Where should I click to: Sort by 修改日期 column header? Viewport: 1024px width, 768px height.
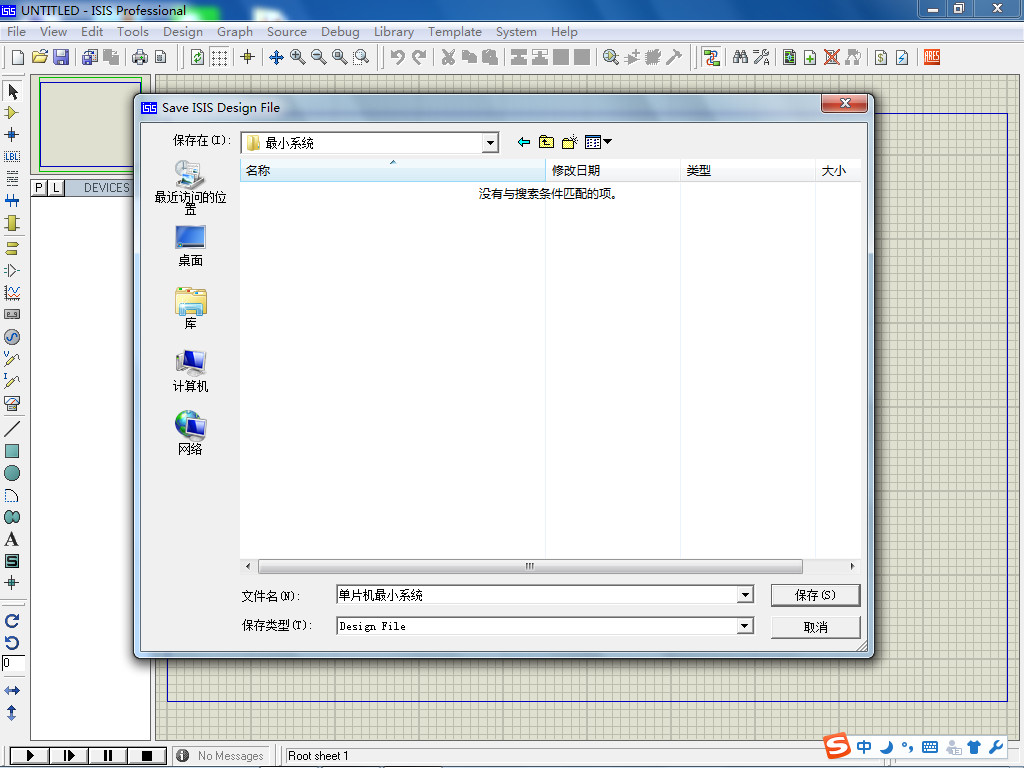point(613,170)
